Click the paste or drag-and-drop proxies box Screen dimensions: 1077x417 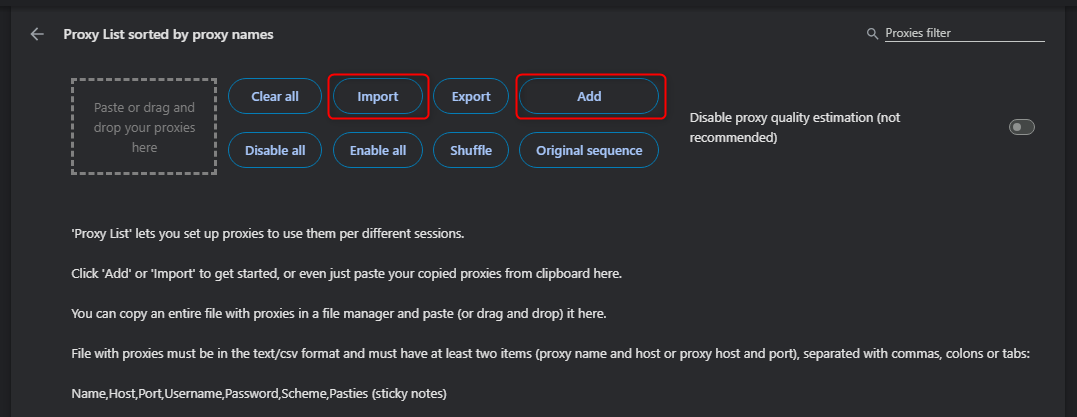pos(144,127)
